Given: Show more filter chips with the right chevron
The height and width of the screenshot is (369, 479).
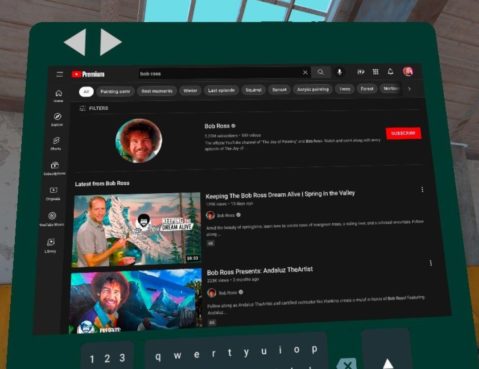Looking at the screenshot, I should 409,89.
